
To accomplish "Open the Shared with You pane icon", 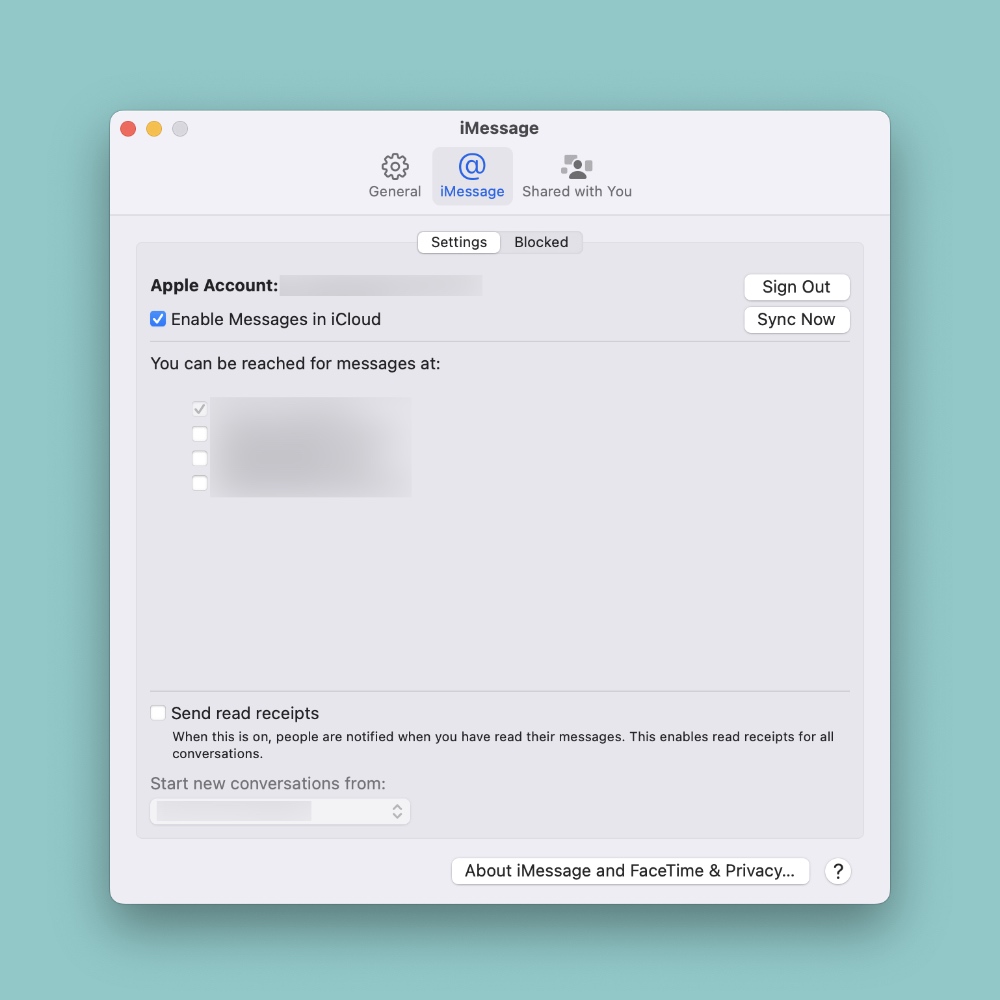I will [x=576, y=166].
